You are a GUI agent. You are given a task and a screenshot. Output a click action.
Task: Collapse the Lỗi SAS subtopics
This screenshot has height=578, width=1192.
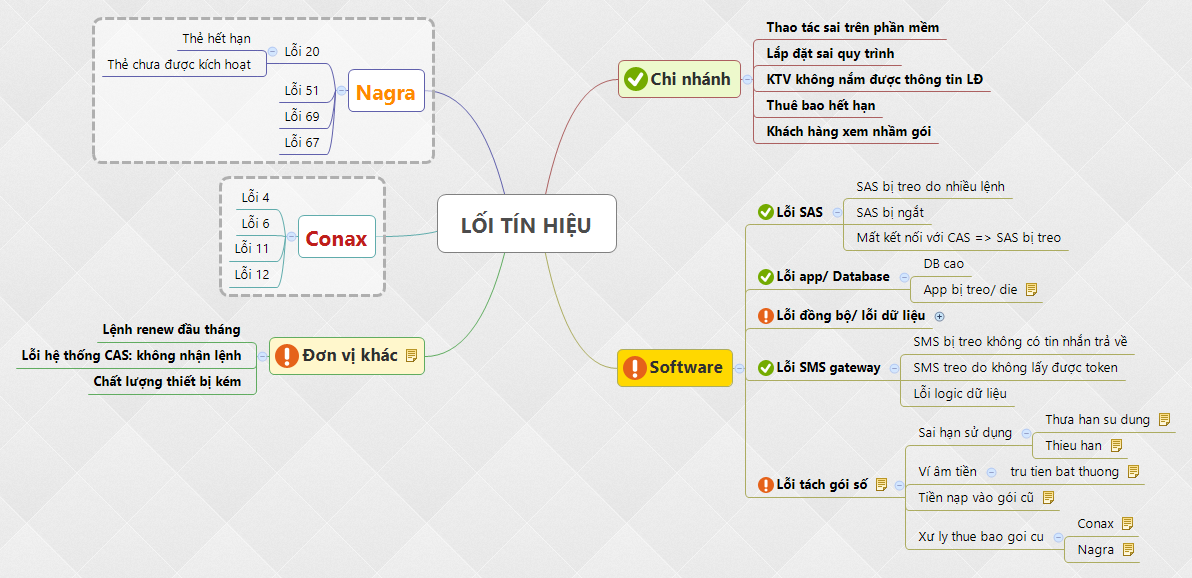tap(837, 212)
